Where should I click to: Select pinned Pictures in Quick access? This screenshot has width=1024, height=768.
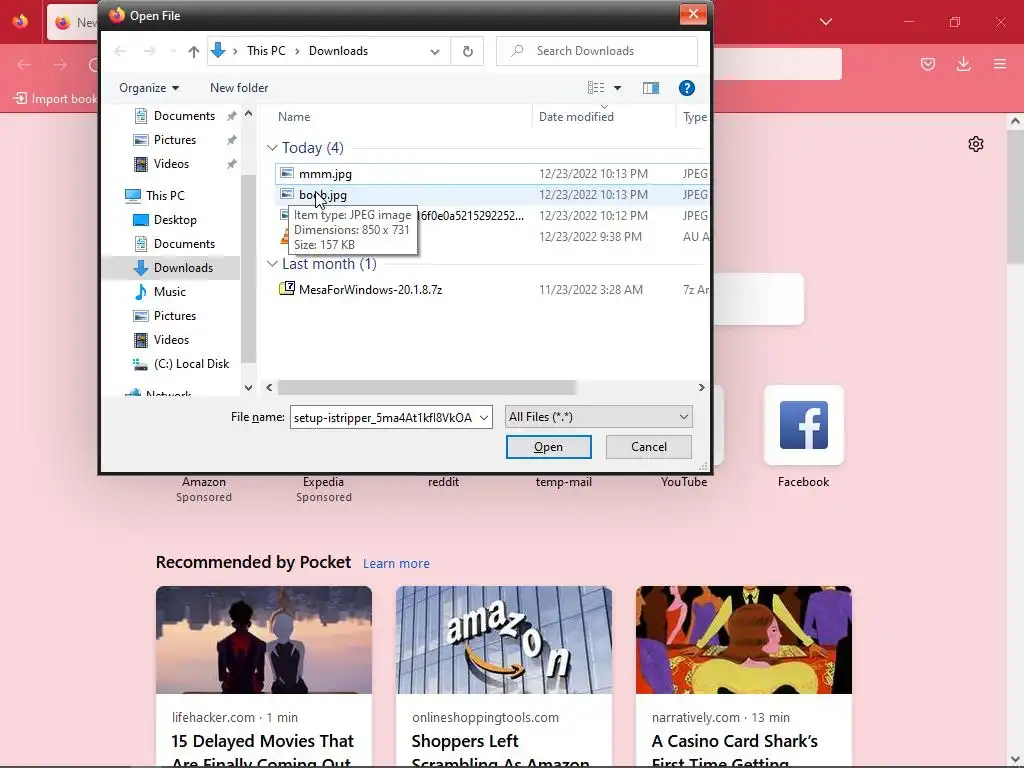174,140
